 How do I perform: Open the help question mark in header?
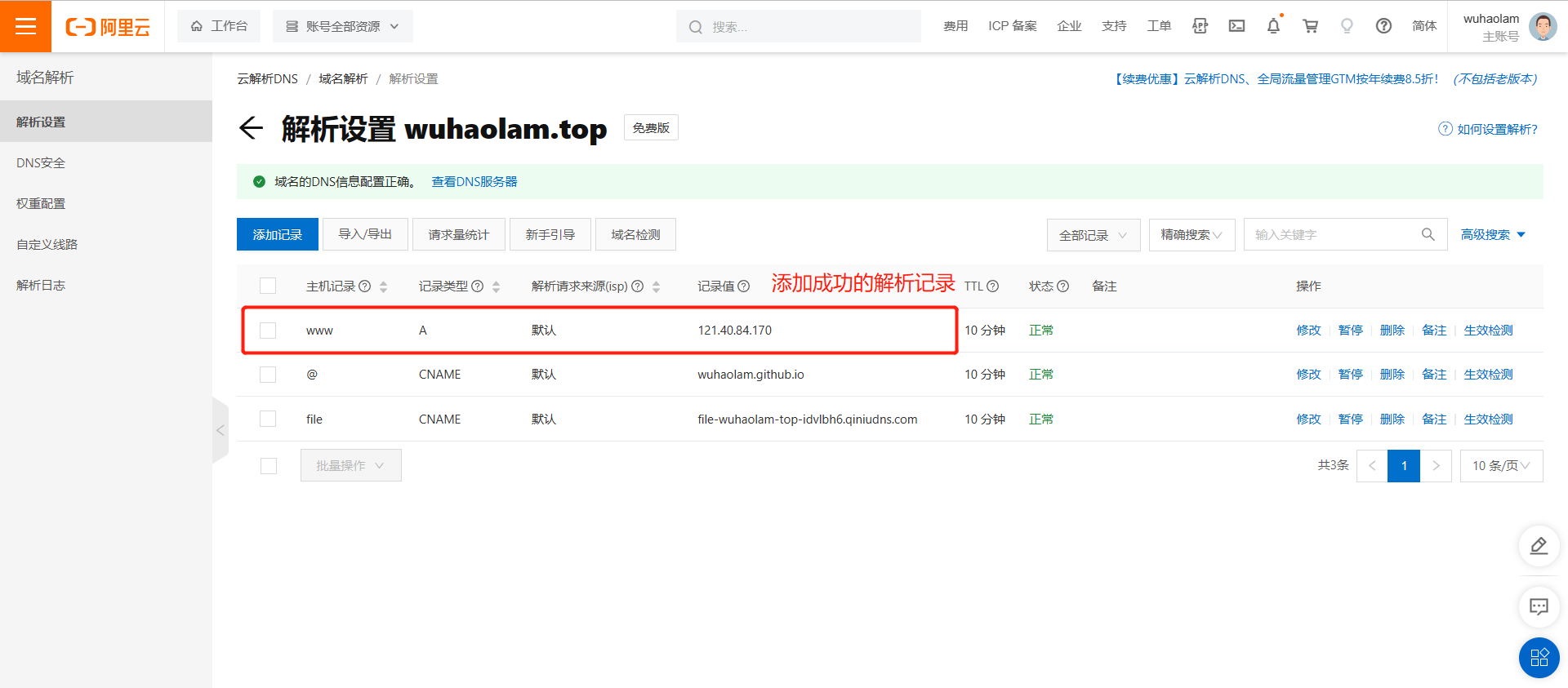coord(1383,26)
